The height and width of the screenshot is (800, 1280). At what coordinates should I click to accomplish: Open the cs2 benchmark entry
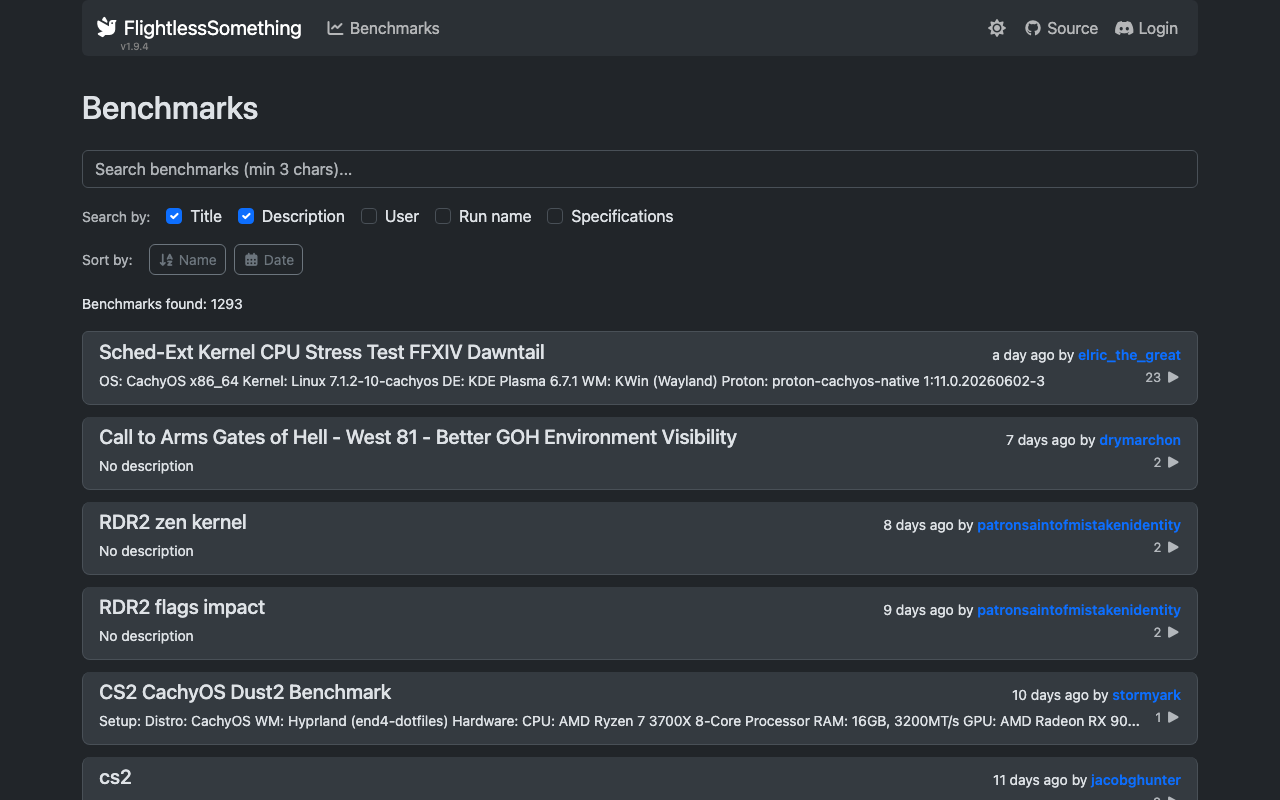[x=640, y=778]
